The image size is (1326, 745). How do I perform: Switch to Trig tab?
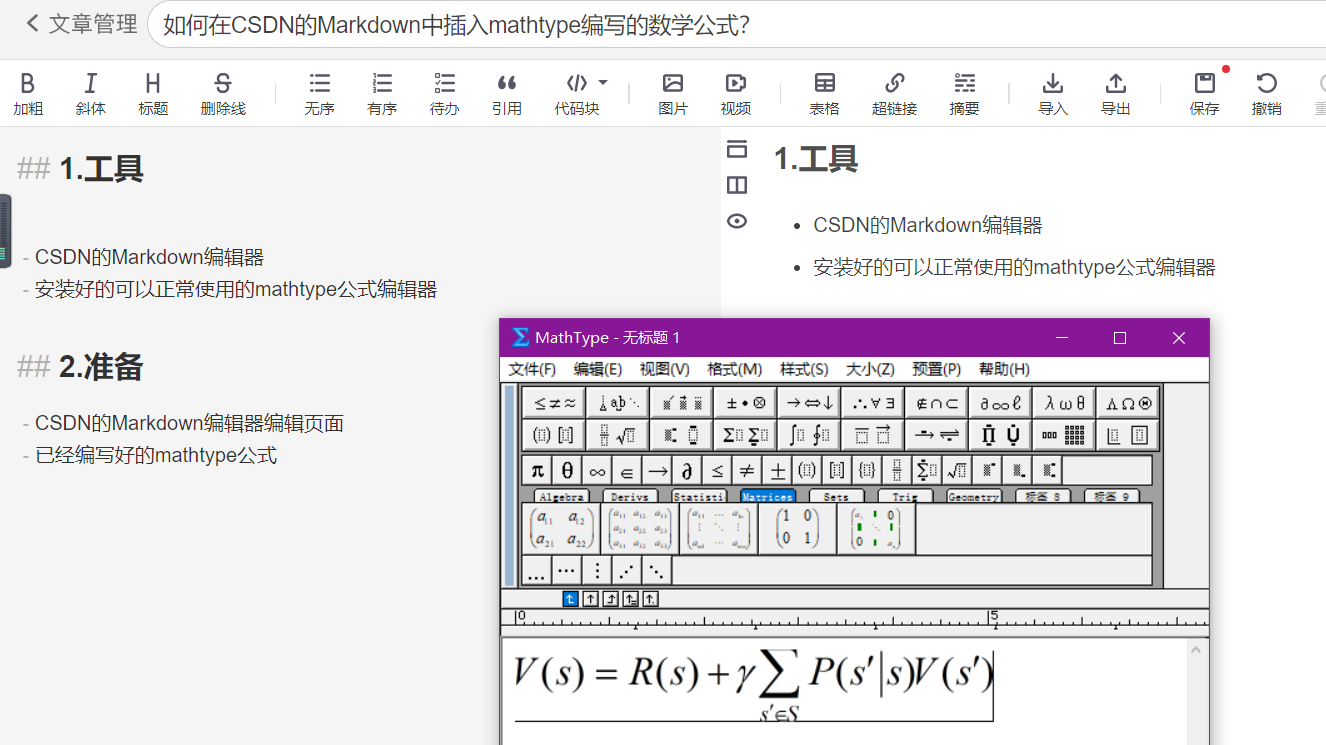905,496
